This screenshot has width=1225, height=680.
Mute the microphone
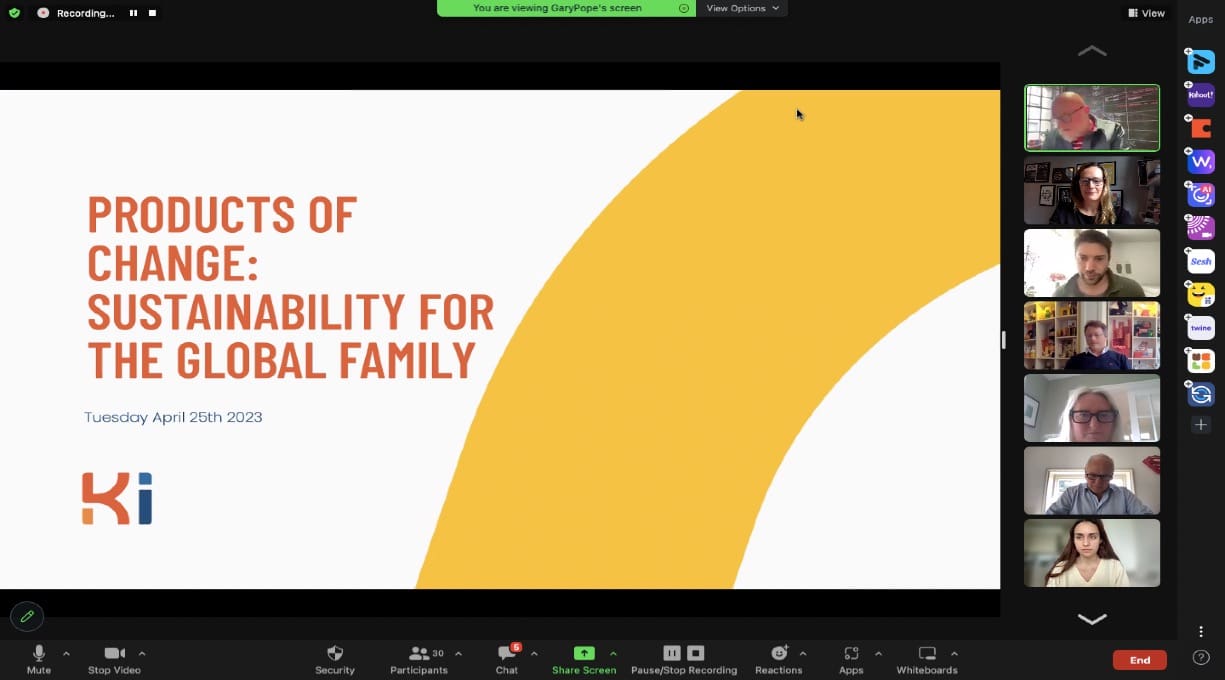(x=39, y=660)
